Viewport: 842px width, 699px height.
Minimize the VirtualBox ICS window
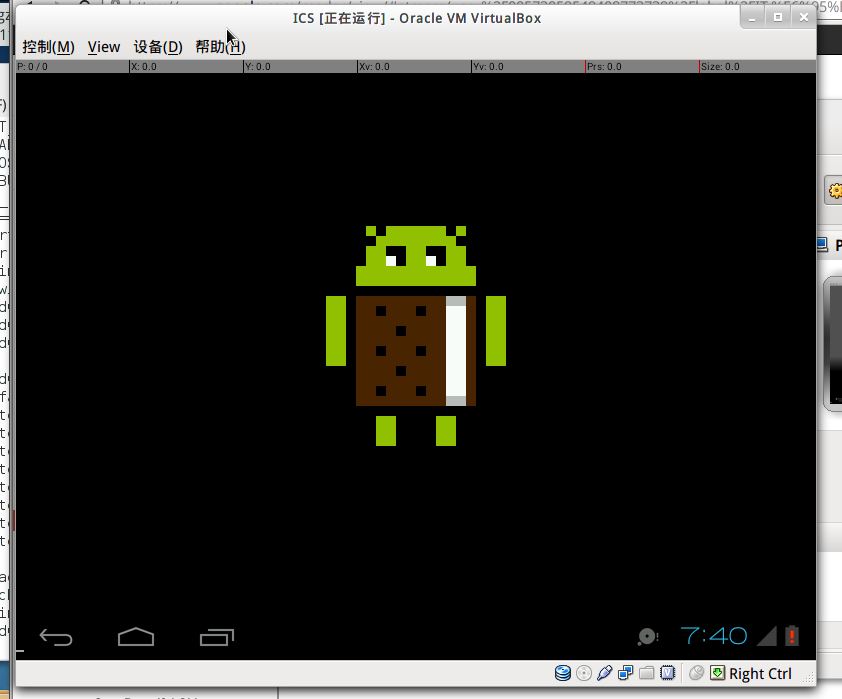point(752,18)
